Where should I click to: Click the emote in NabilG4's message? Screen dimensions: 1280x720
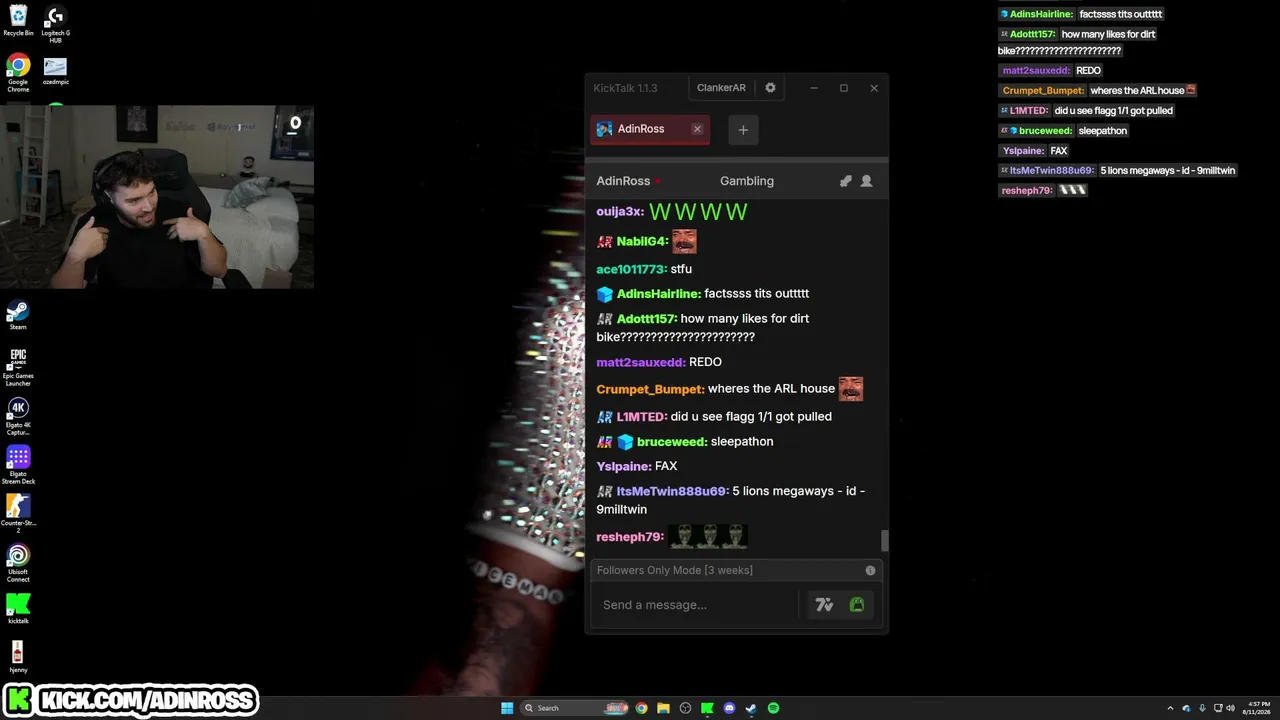(684, 241)
